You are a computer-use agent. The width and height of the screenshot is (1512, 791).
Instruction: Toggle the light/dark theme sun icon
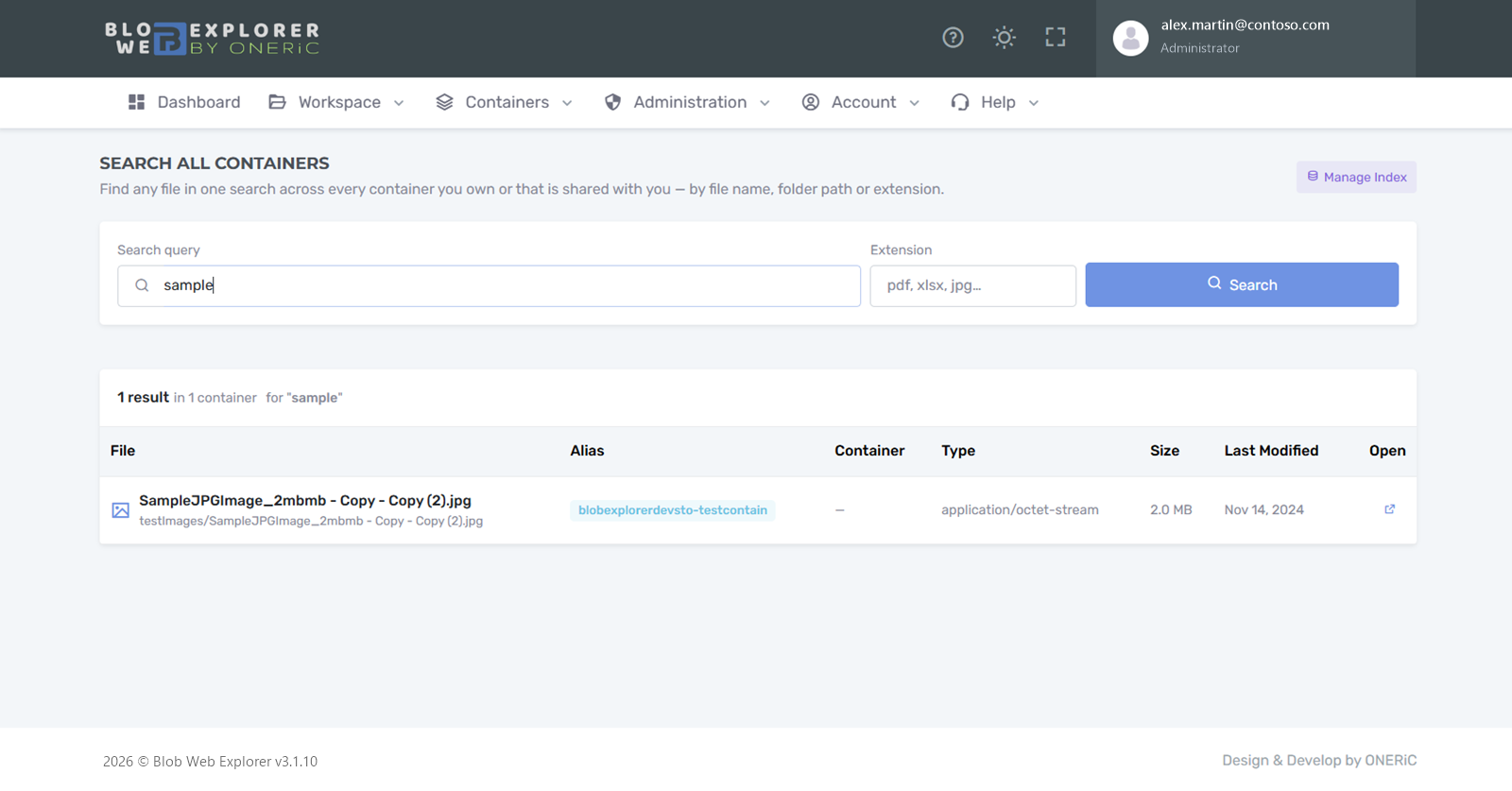tap(1004, 38)
